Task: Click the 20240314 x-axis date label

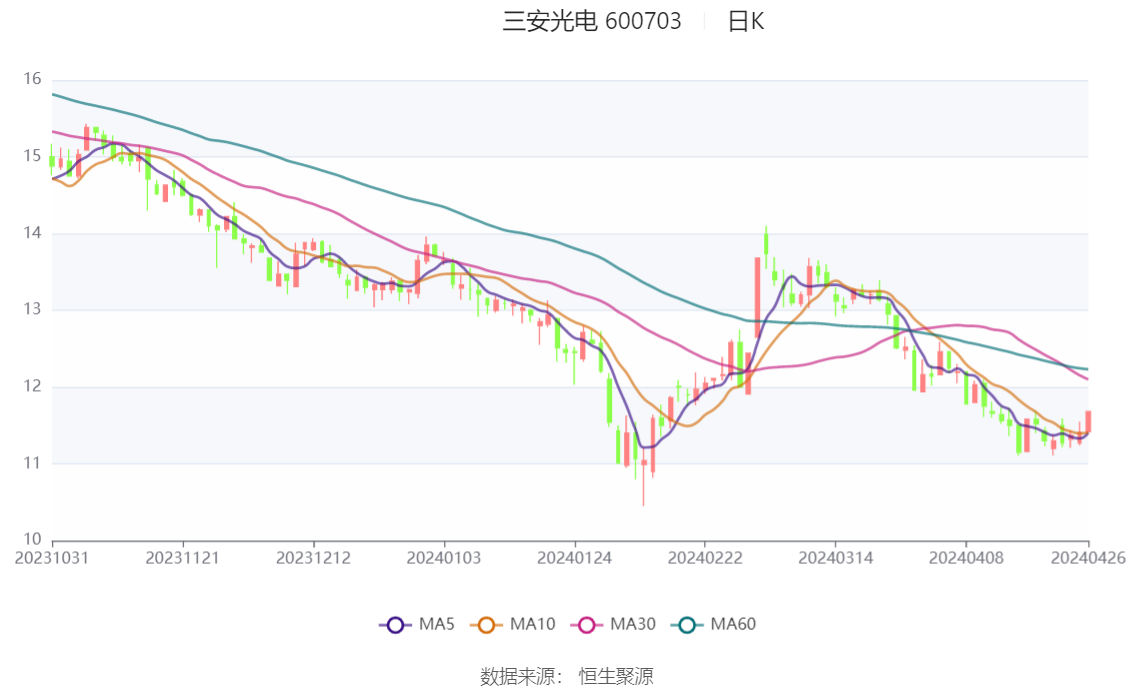Action: click(835, 558)
